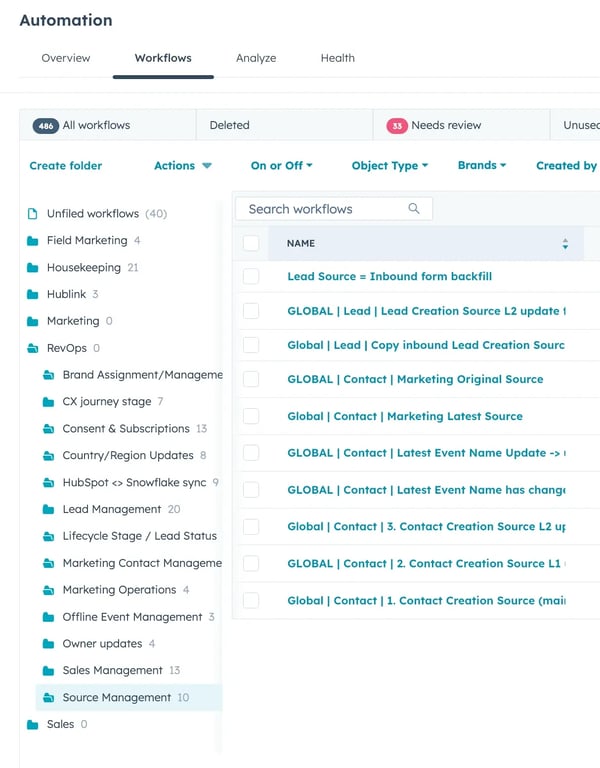600x768 pixels.
Task: Check the Lead Source = Inbound form backfill row
Action: pos(251,276)
